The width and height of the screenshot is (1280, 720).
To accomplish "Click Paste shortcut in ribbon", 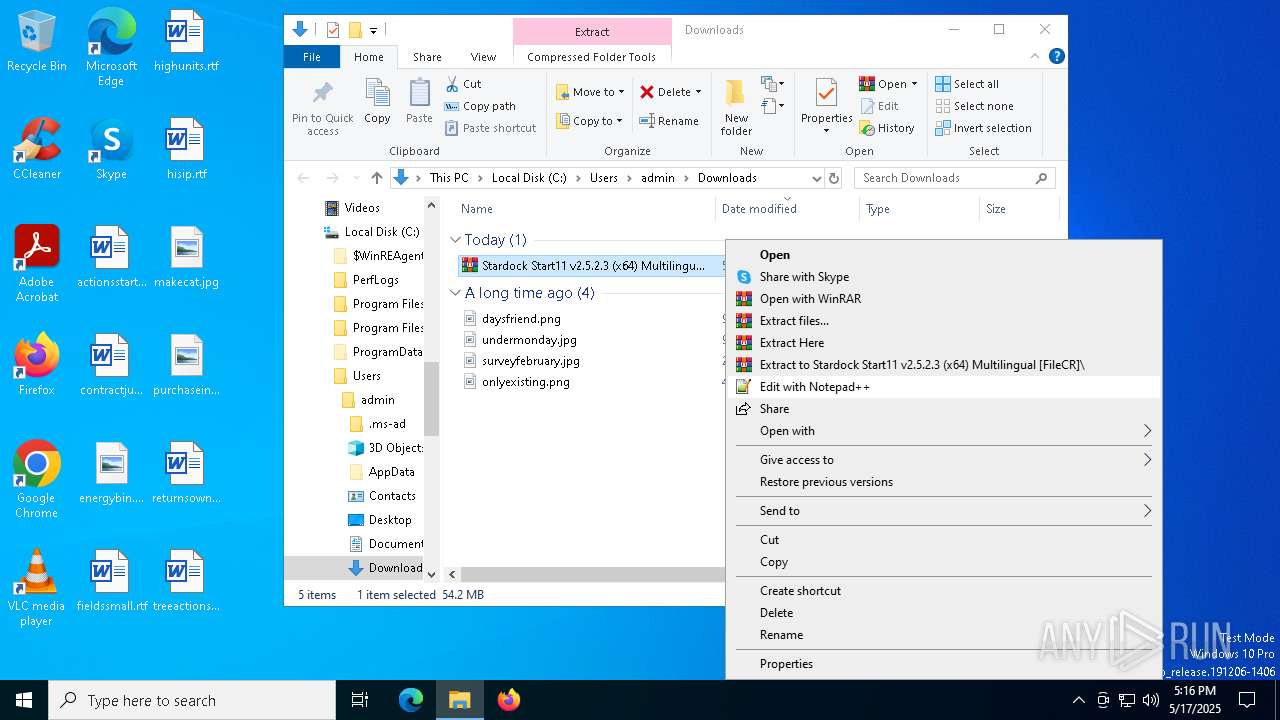I will (x=490, y=128).
